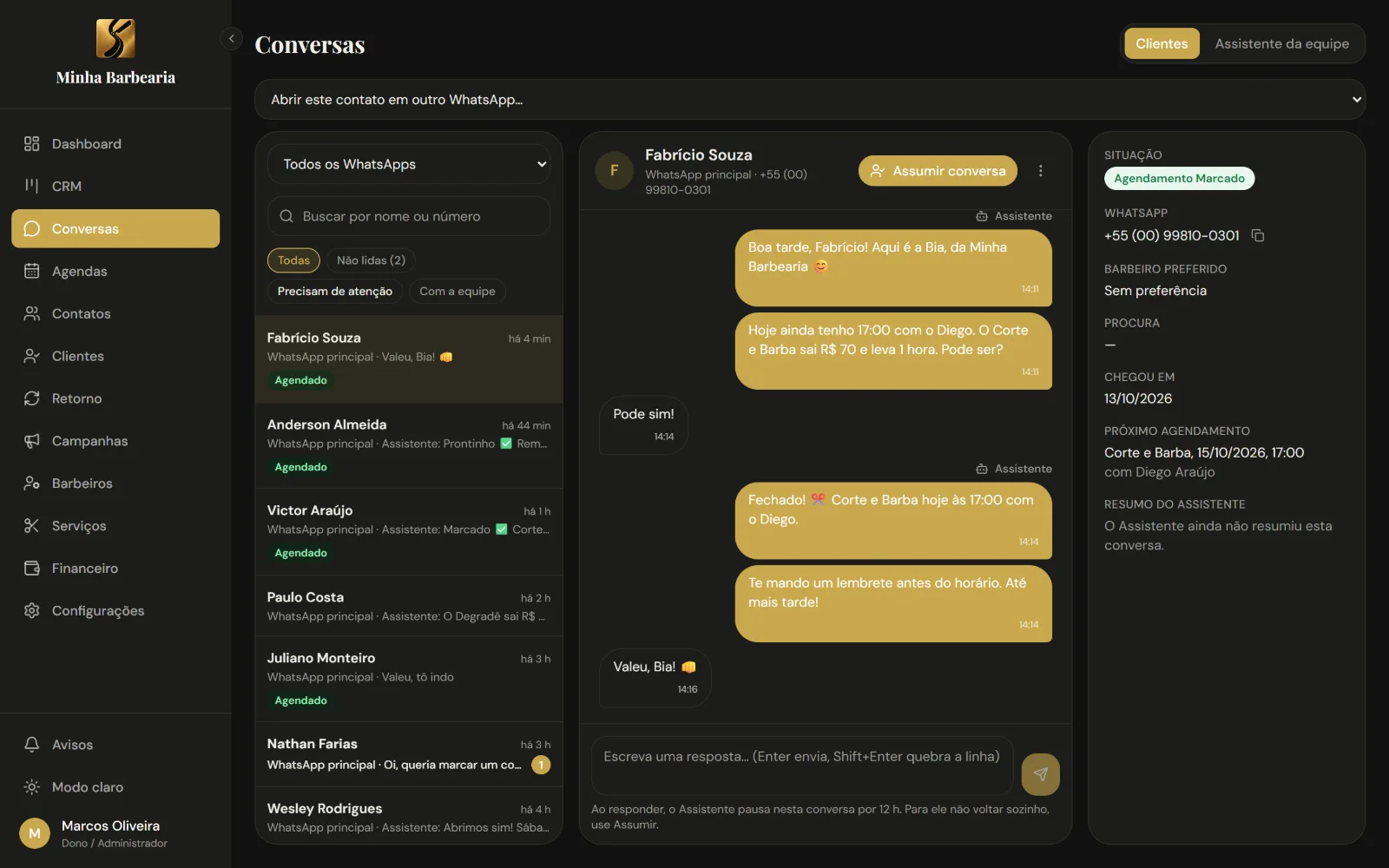The height and width of the screenshot is (868, 1389).
Task: Select the Fabrício Souza conversation row
Action: coord(409,358)
